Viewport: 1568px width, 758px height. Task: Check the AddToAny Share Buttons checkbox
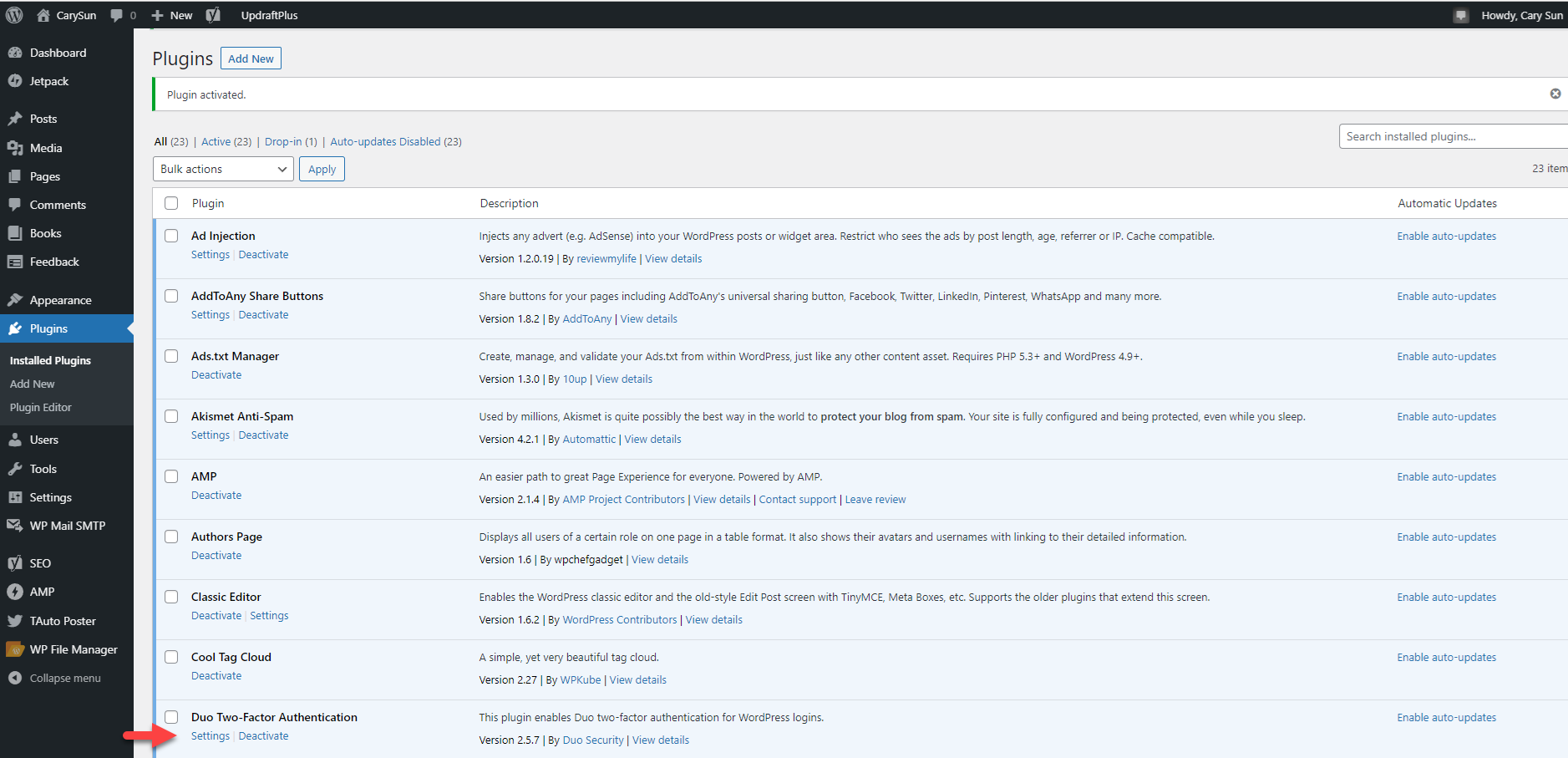click(x=171, y=296)
